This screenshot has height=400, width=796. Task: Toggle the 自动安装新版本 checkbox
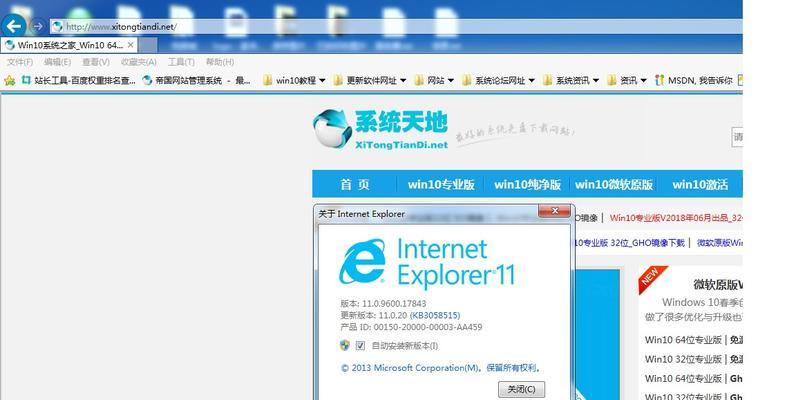pyautogui.click(x=360, y=346)
